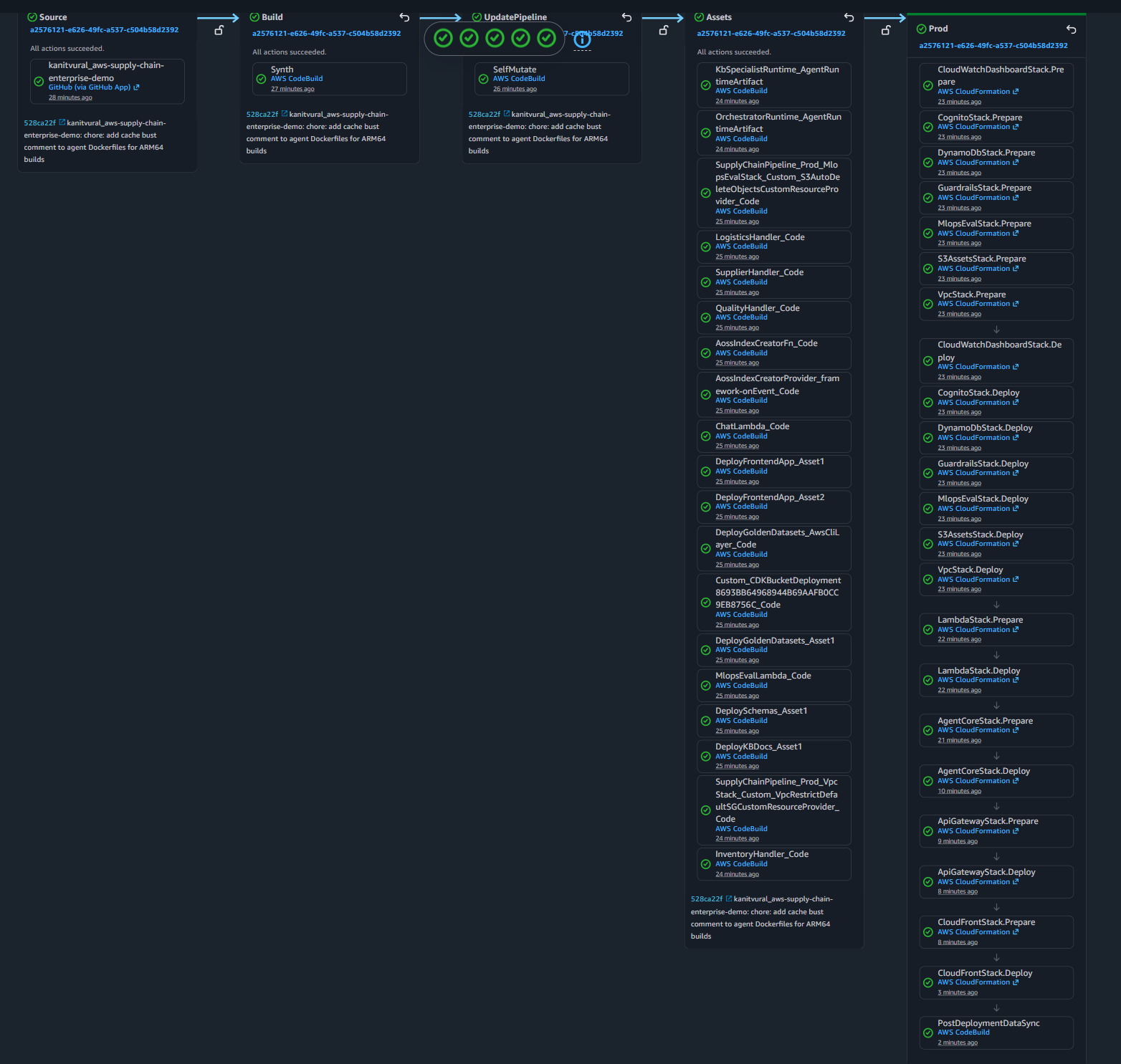Click external link icon on LambdaStack.Deploy CloudFormation
The width and height of the screenshot is (1121, 1064).
tap(1016, 680)
